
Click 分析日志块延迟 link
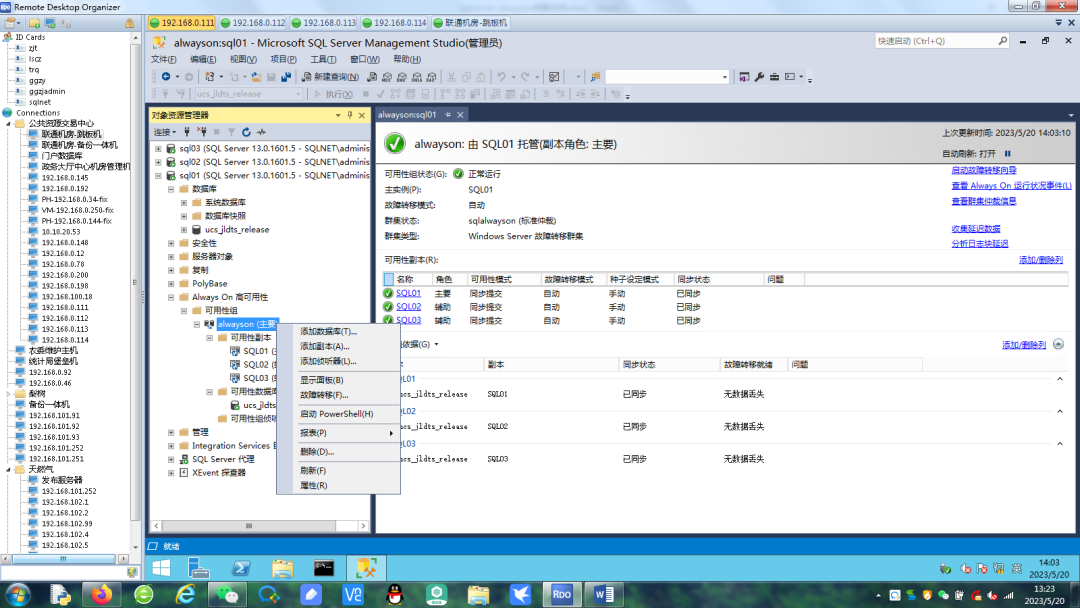click(979, 244)
